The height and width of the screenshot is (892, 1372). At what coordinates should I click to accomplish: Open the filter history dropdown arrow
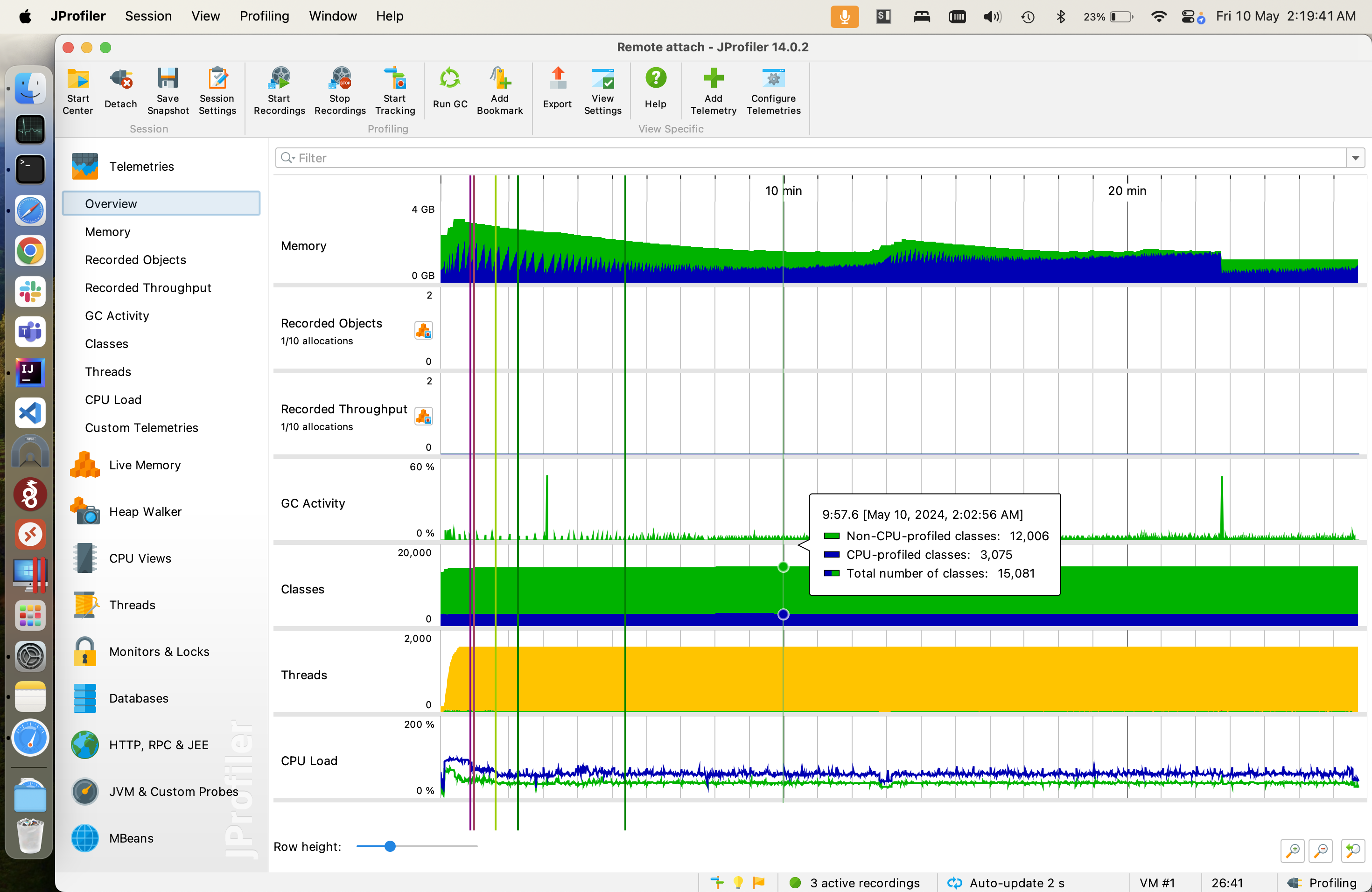[1355, 158]
